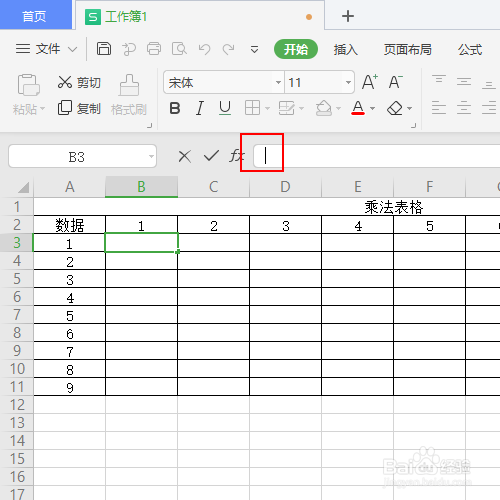Open Print Preview icon
Screen dimensions: 500x500
[179, 49]
